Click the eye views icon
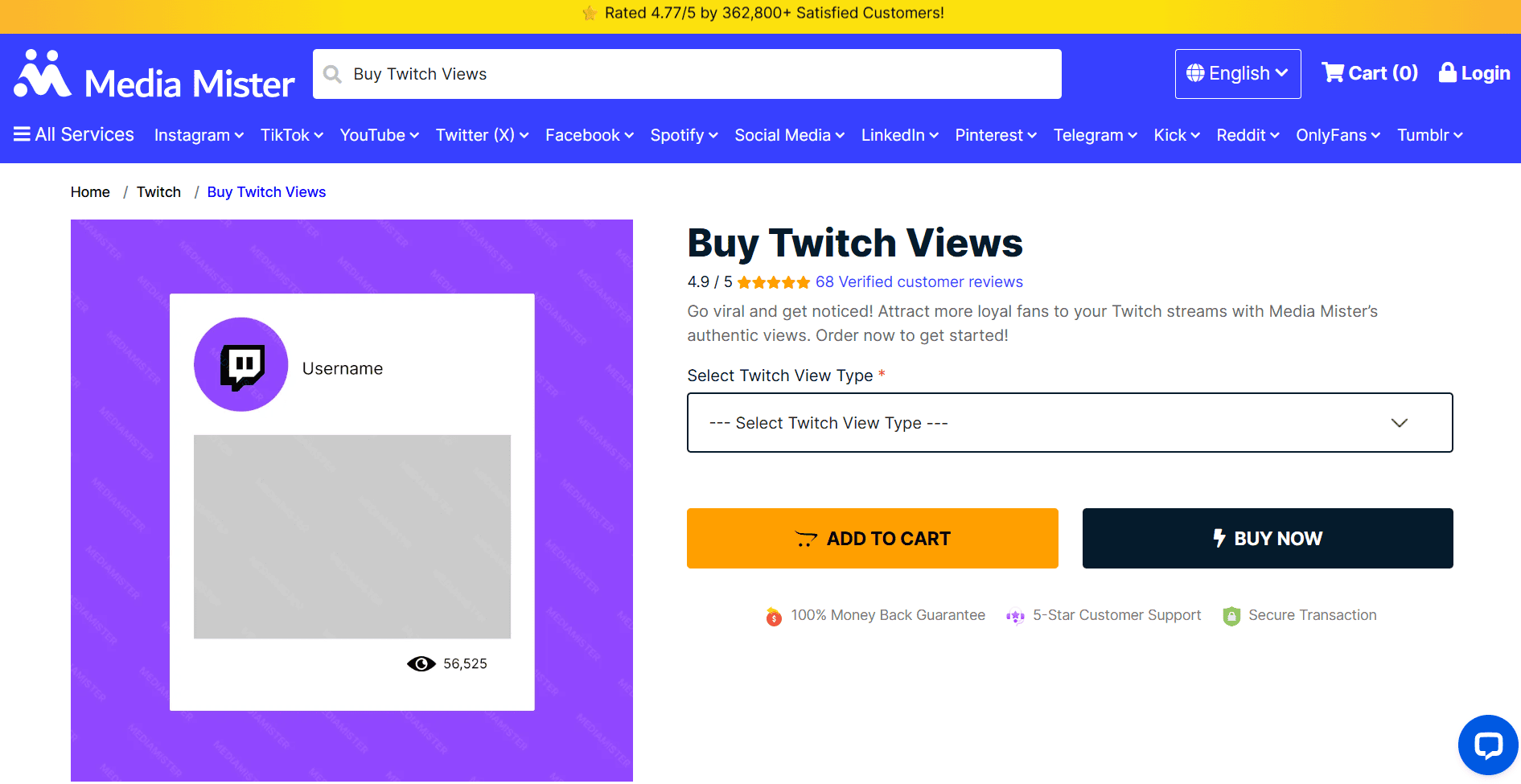Image resolution: width=1521 pixels, height=784 pixels. tap(421, 663)
